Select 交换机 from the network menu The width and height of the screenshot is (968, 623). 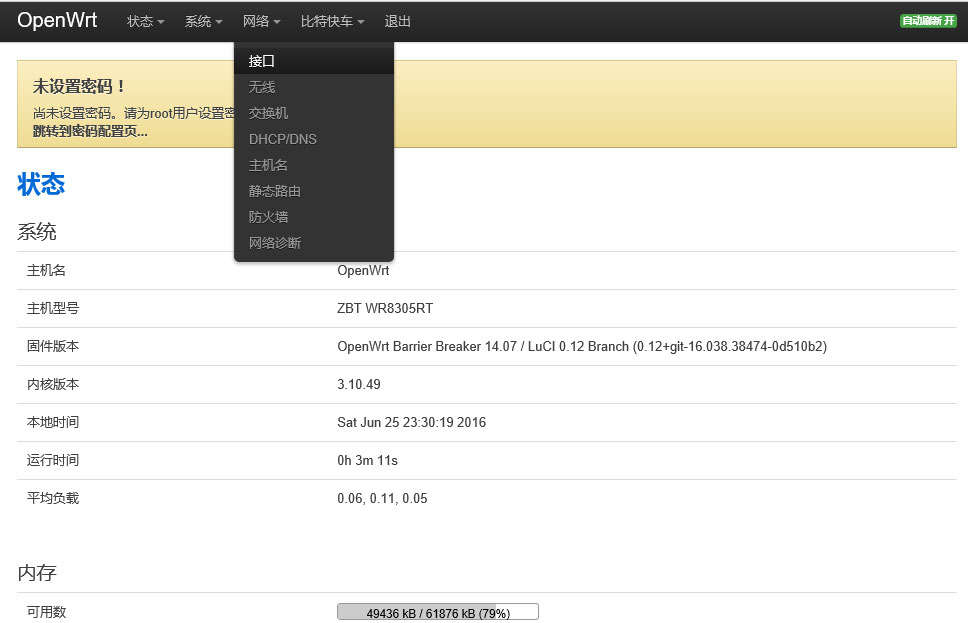pyautogui.click(x=314, y=113)
